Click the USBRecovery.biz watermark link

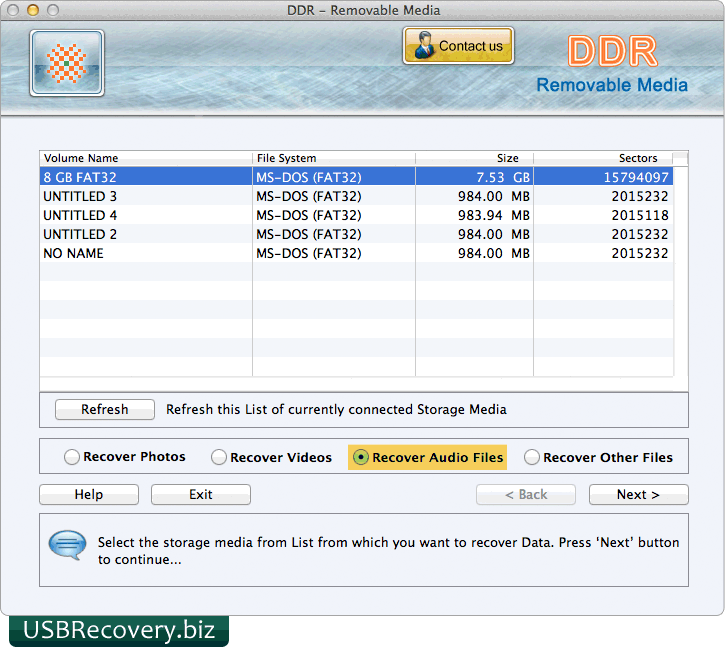coord(119,630)
